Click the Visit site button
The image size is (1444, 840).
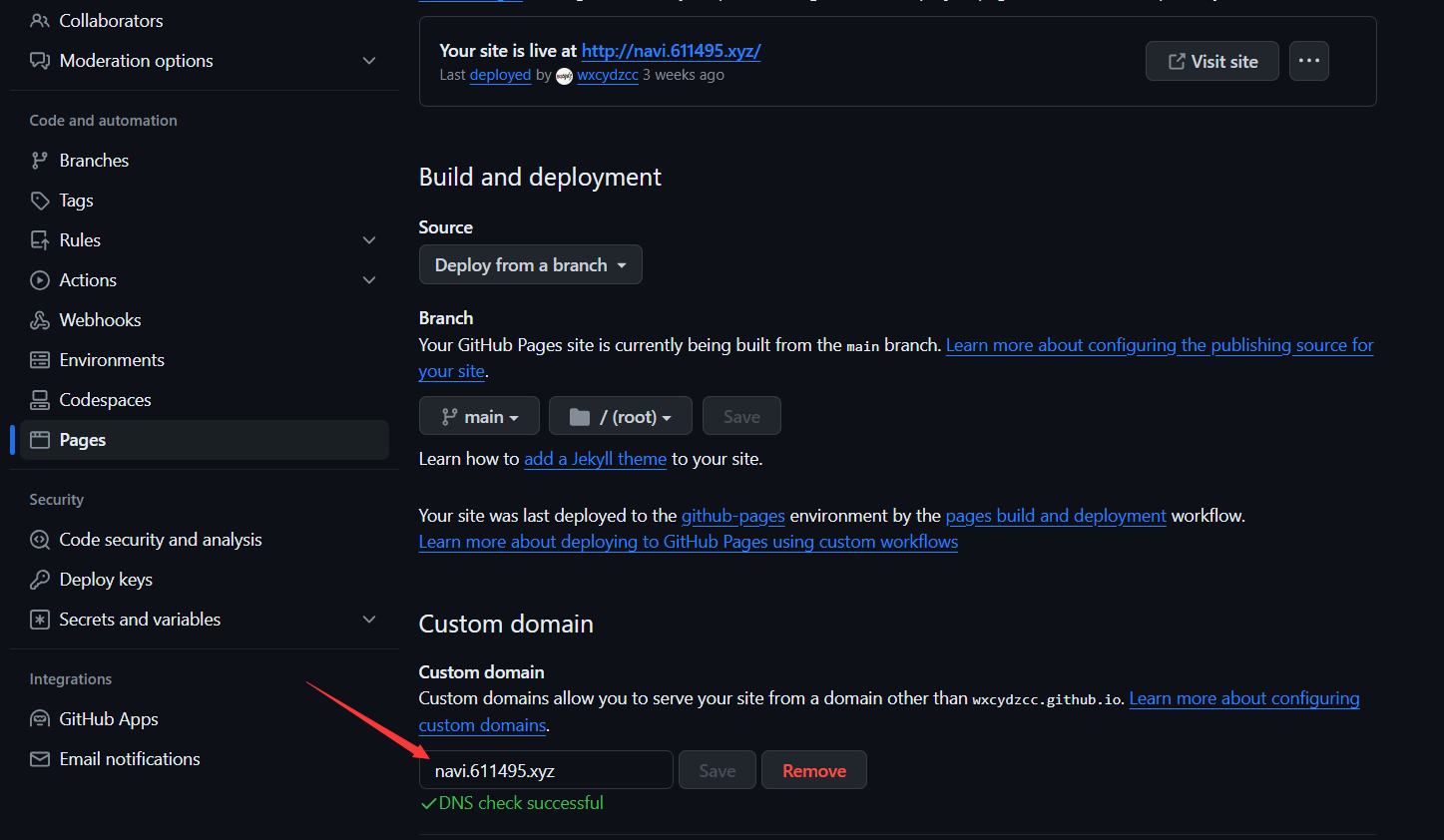click(1212, 61)
